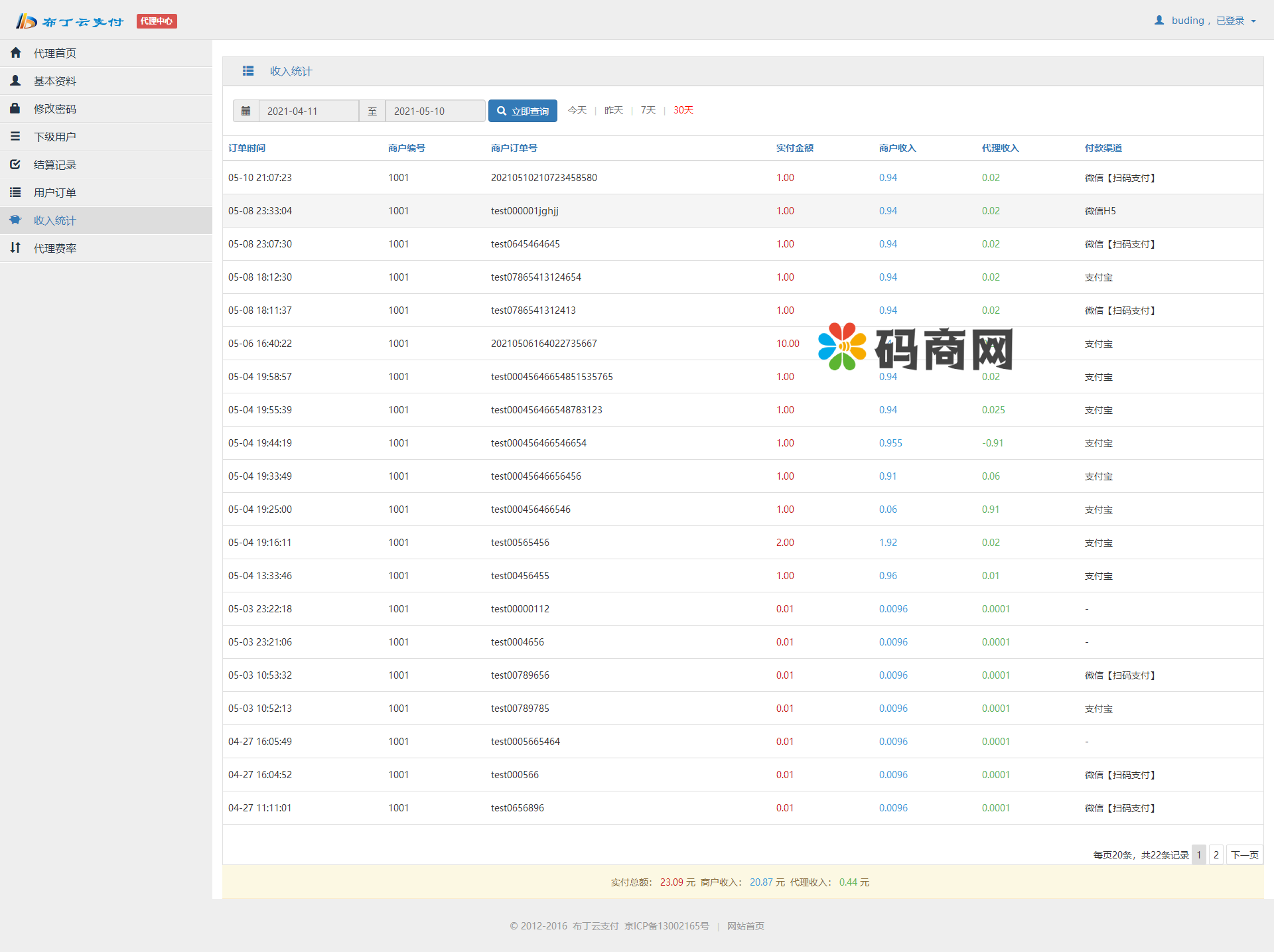Click the home icon beside 代理首页
1274x952 pixels.
click(16, 53)
